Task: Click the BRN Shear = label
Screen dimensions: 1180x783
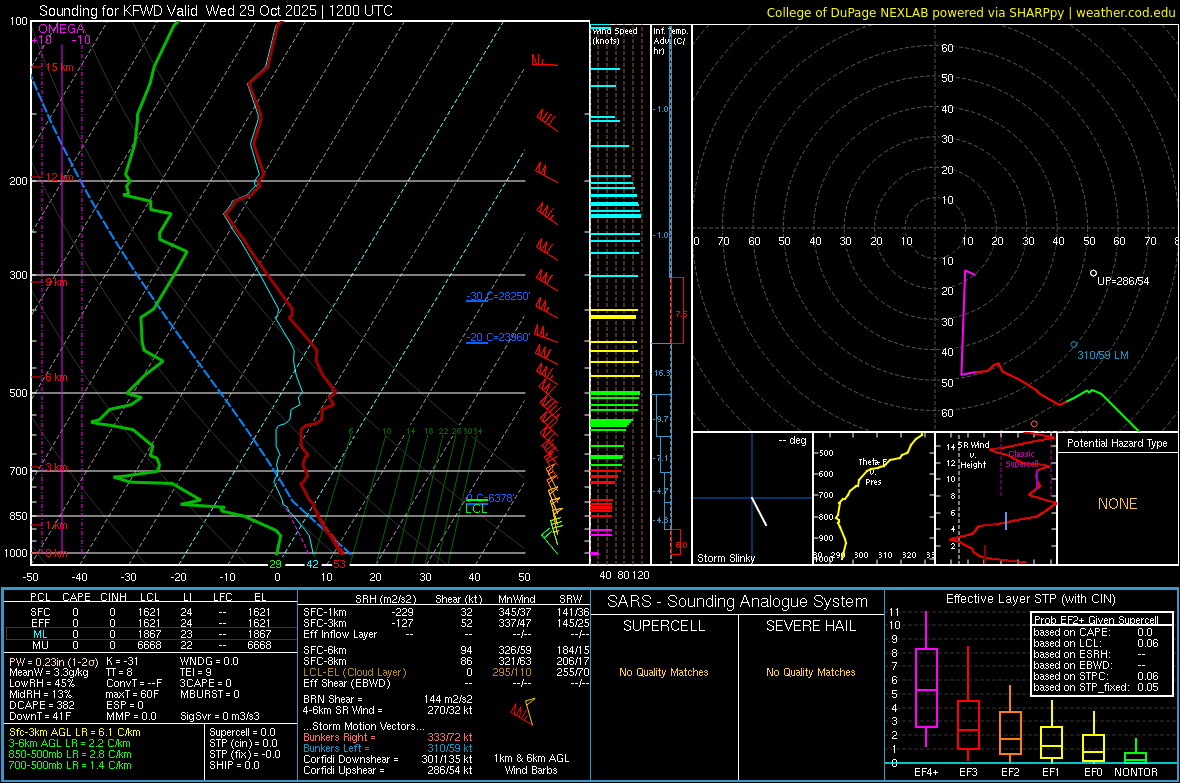Action: click(x=333, y=699)
